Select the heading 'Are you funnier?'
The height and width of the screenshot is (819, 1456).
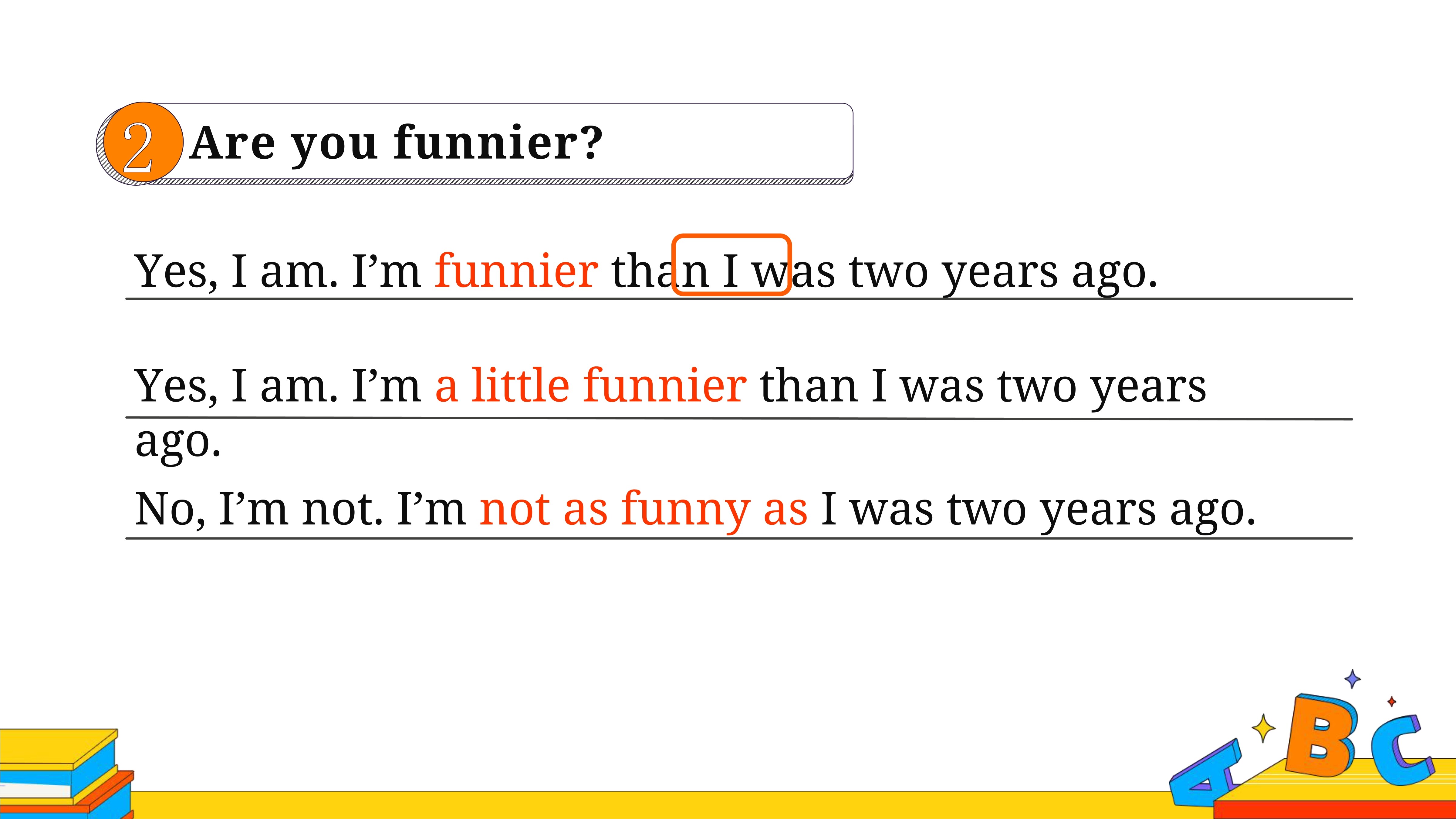point(396,143)
